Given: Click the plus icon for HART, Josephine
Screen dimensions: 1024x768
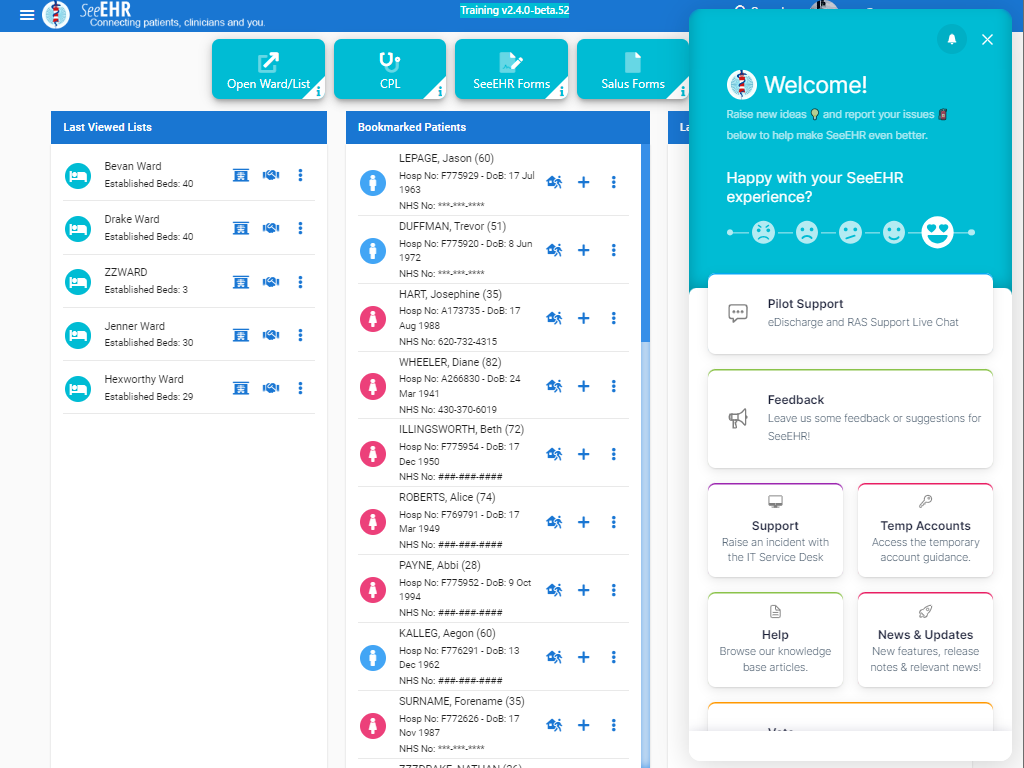Looking at the screenshot, I should (584, 318).
